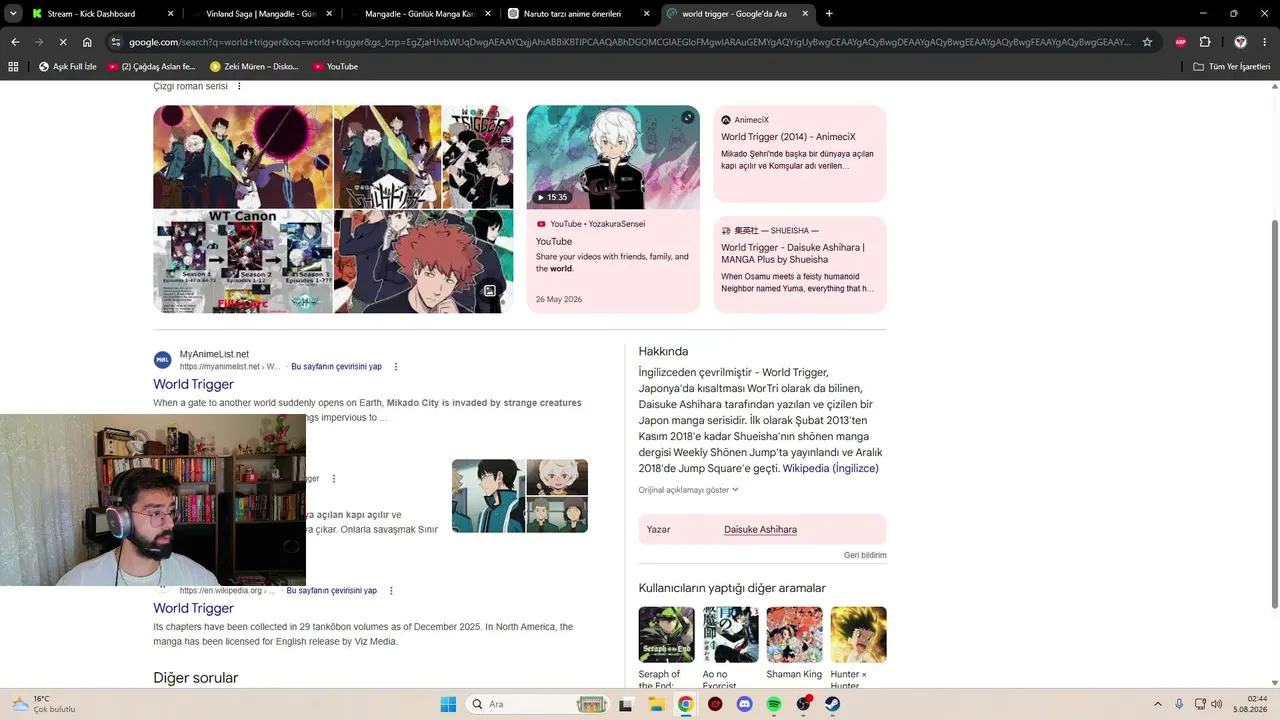Screen dimensions: 1280x720
Task: Open the Aşık Full İzle bookmark
Action: 67,66
